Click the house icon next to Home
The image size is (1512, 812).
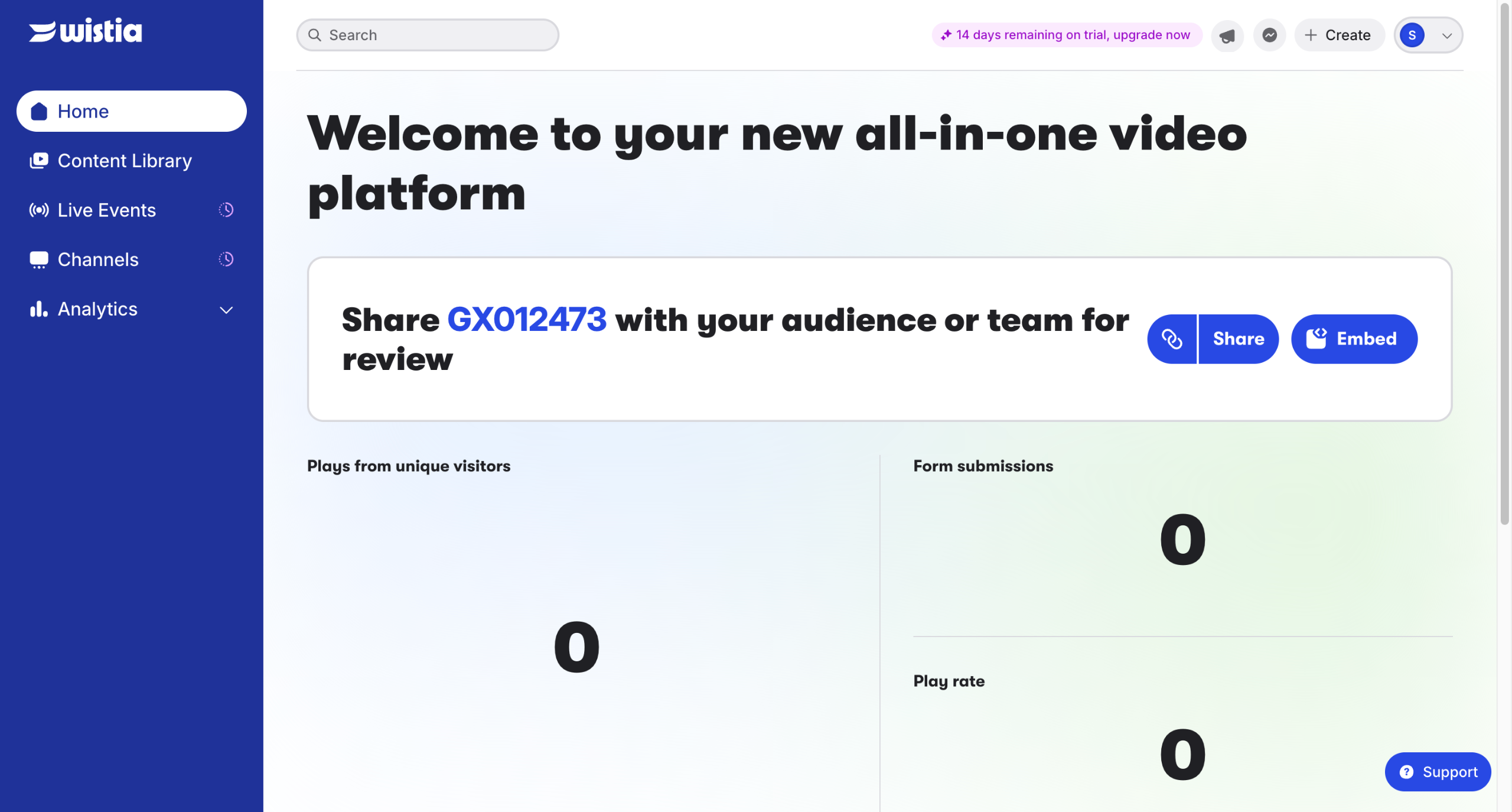pyautogui.click(x=39, y=111)
